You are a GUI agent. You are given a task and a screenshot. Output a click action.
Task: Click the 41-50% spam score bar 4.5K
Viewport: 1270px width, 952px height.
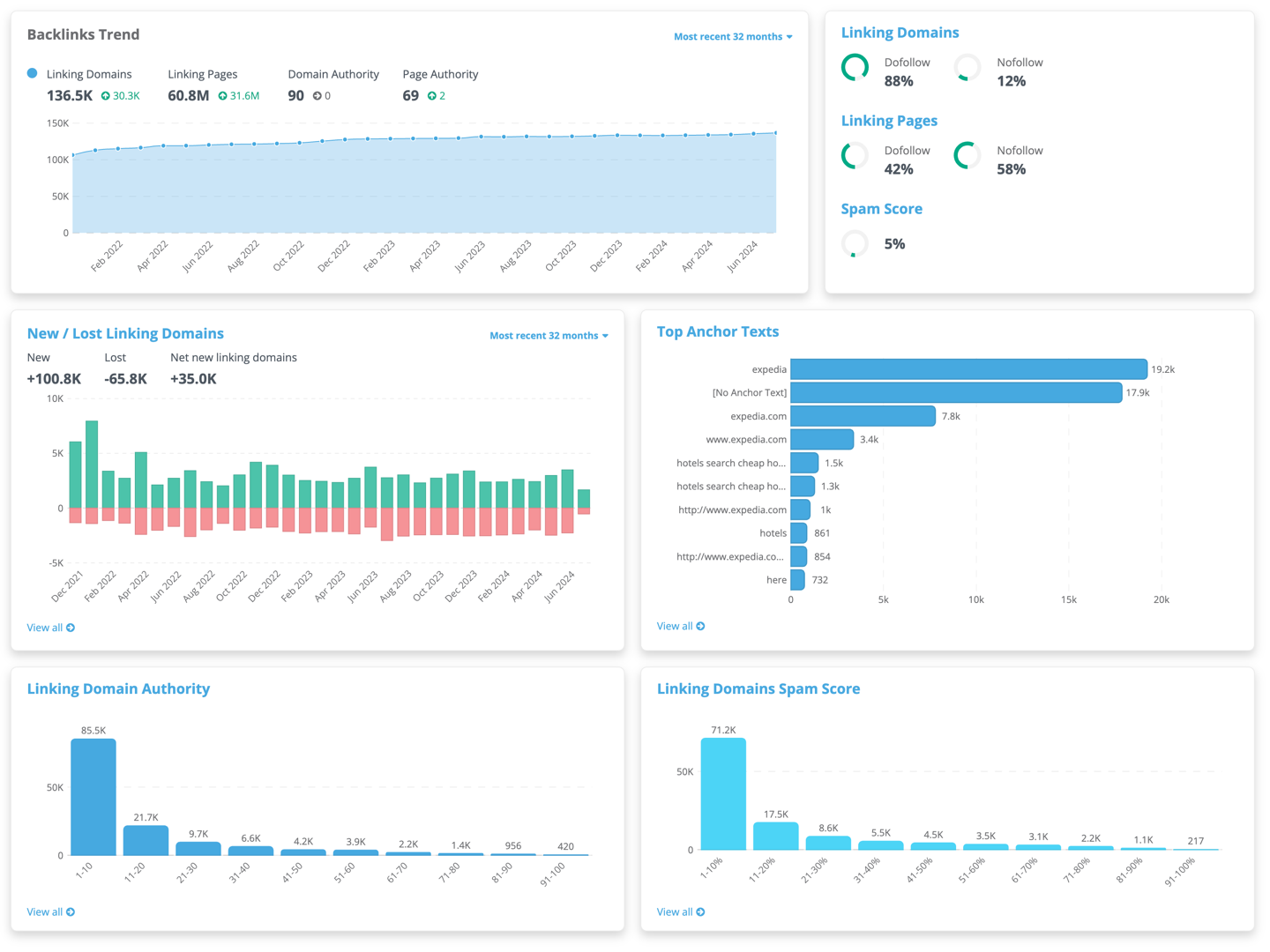coord(933,846)
